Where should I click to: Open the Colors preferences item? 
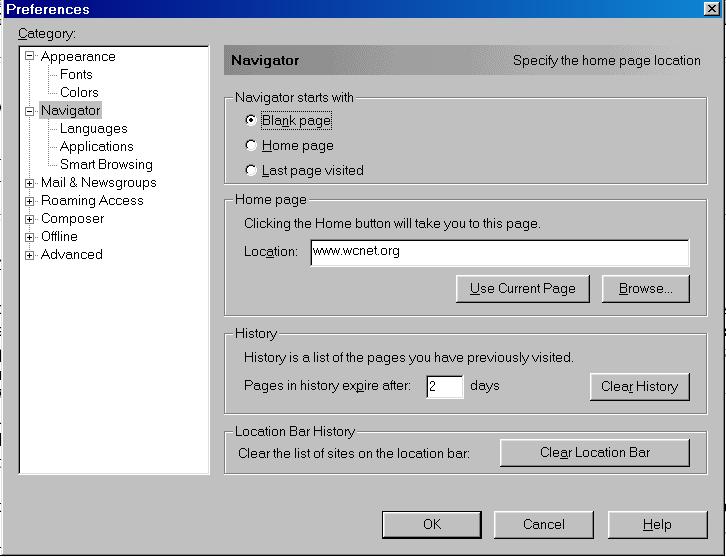tap(79, 93)
